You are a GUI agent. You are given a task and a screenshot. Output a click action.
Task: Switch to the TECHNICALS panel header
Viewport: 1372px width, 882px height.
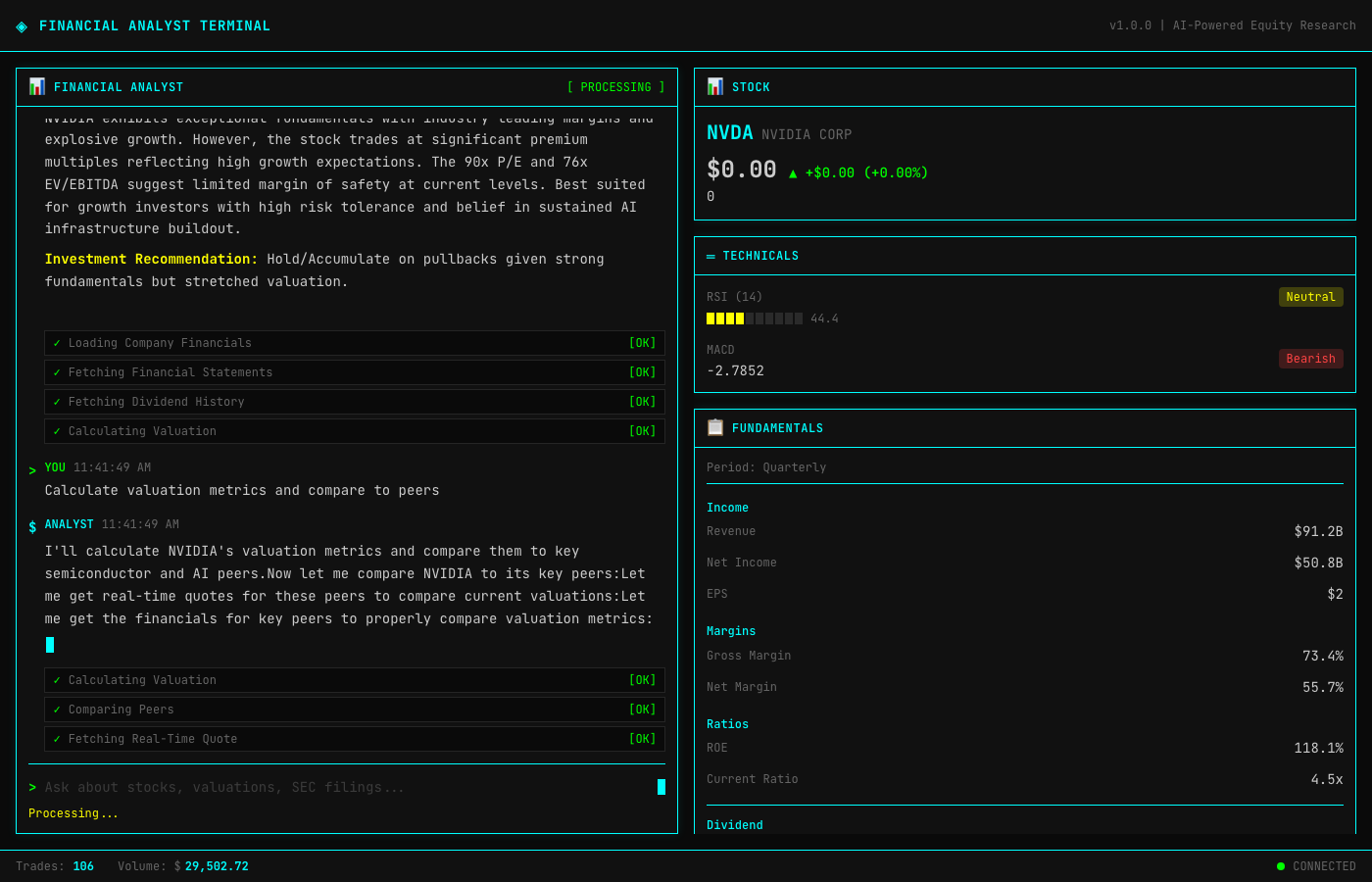(x=760, y=256)
